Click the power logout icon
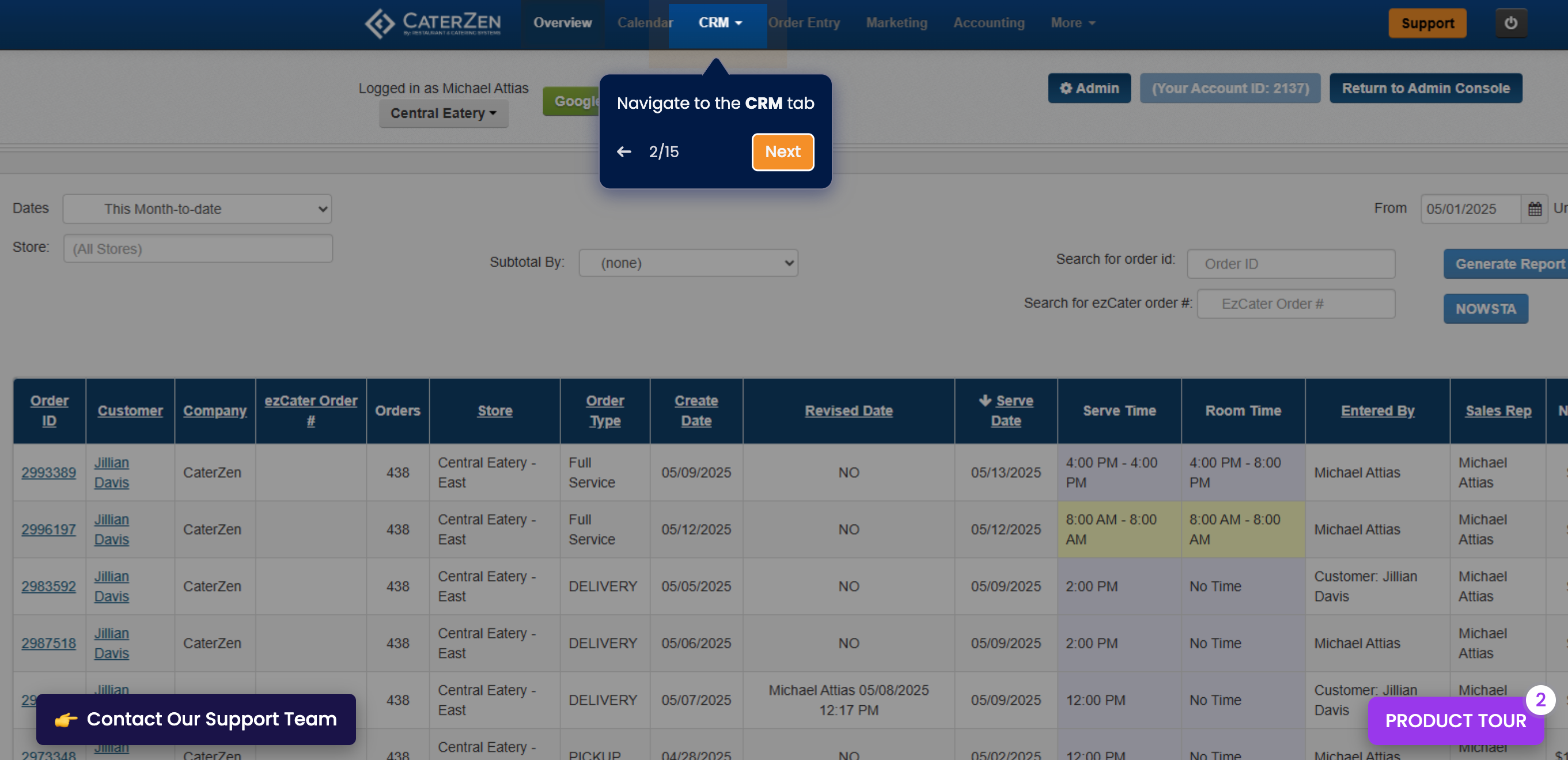 (x=1510, y=23)
